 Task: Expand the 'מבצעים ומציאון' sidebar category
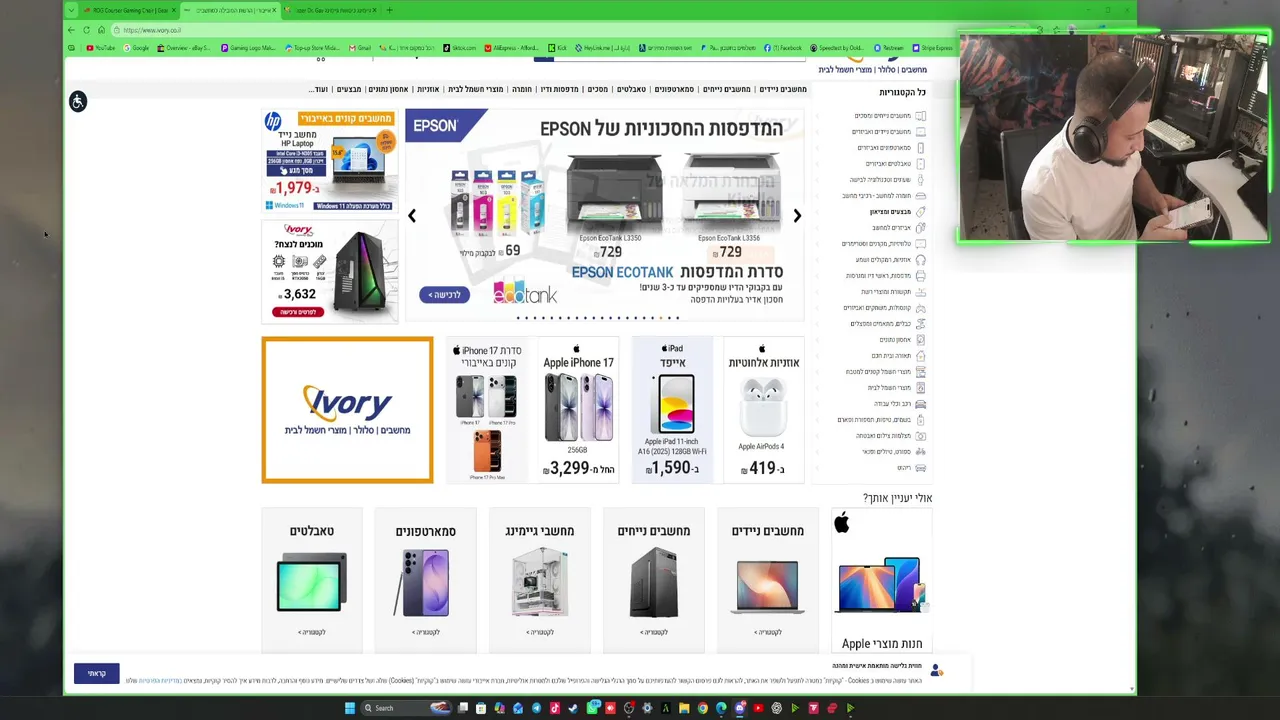[890, 212]
